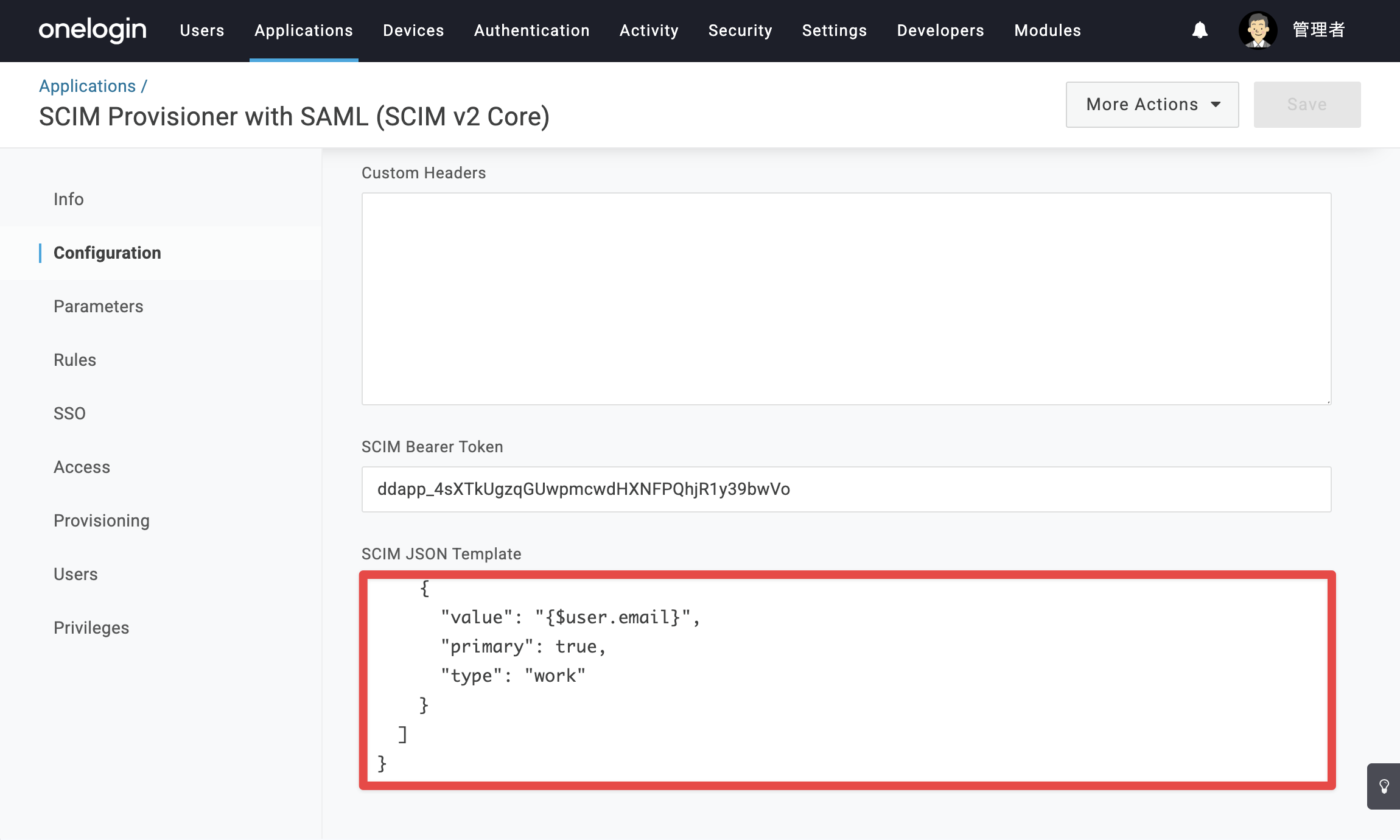Viewport: 1400px width, 840px height.
Task: Click the page title SCIM Provisioner with SAML
Action: pos(294,116)
